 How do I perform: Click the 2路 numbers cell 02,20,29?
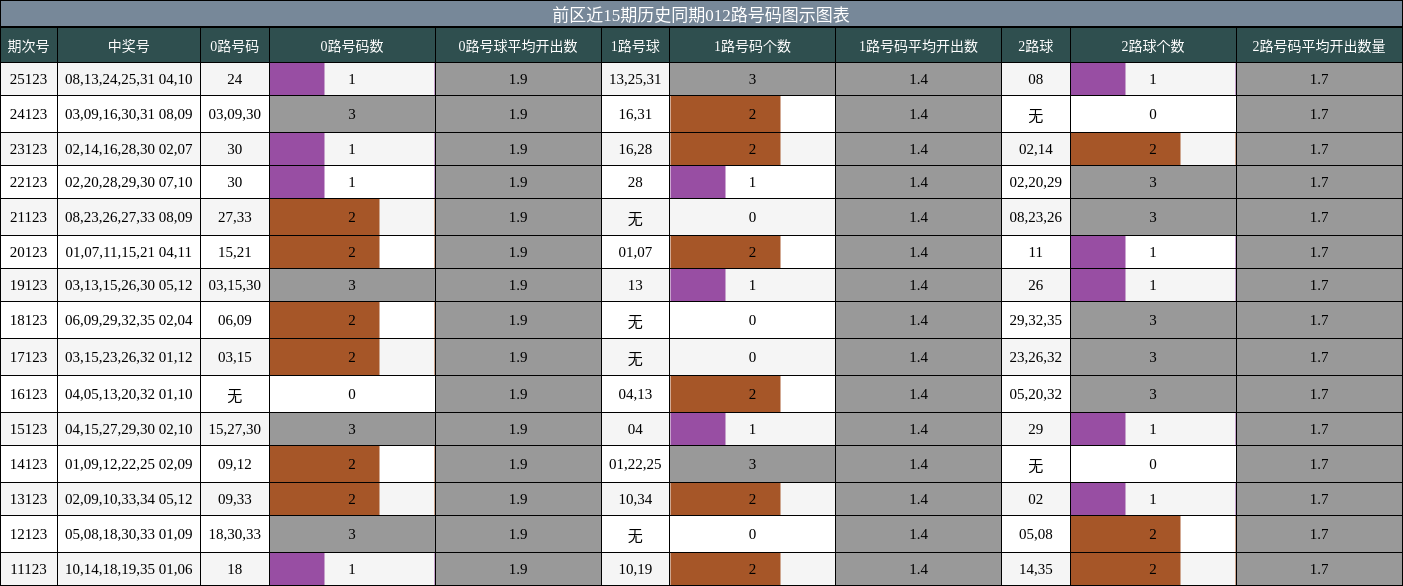coord(1036,182)
